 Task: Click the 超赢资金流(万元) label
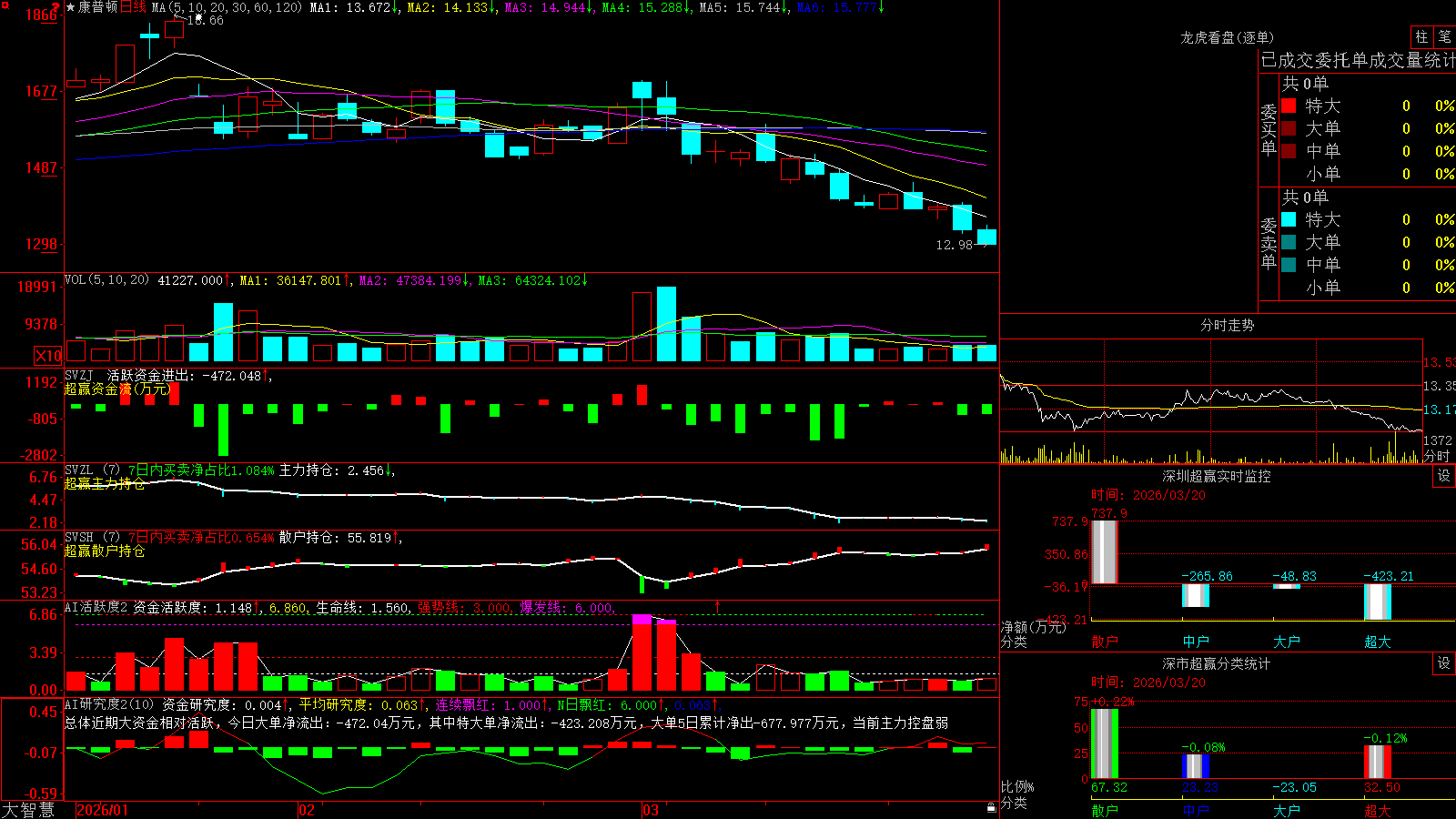(x=118, y=389)
